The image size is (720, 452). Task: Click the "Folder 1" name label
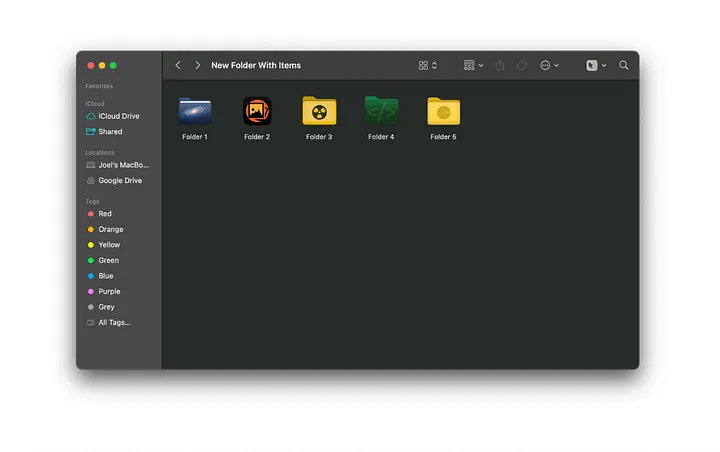pos(195,137)
